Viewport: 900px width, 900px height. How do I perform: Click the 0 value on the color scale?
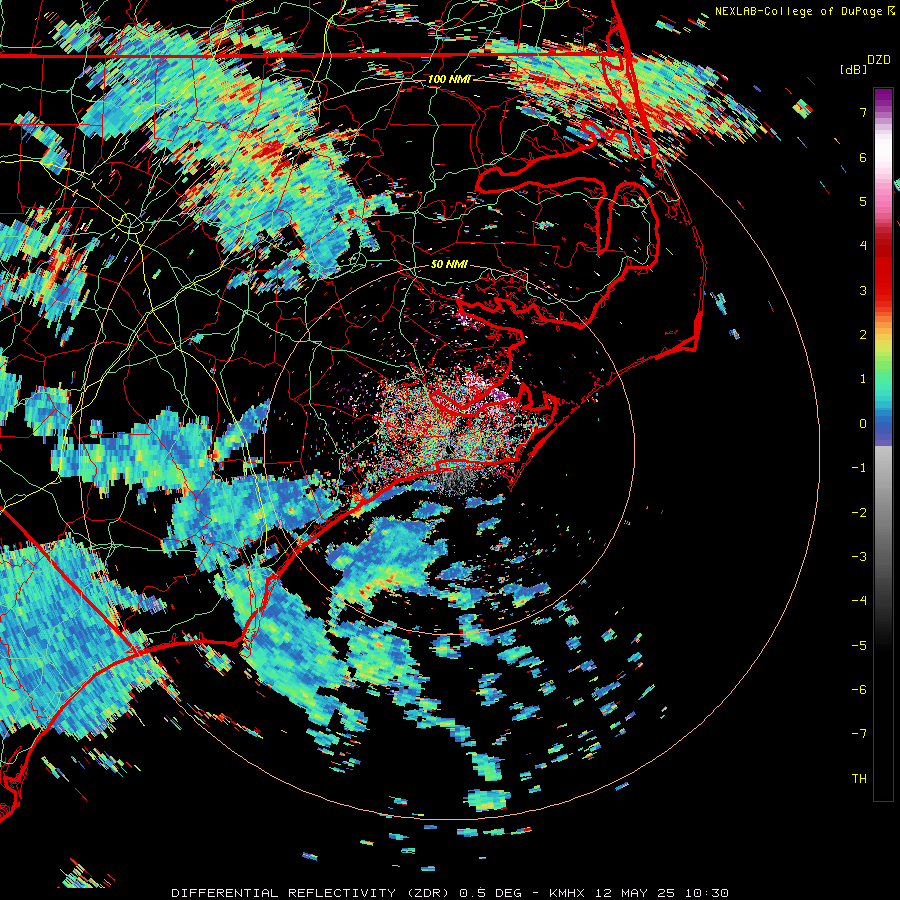pyautogui.click(x=863, y=424)
